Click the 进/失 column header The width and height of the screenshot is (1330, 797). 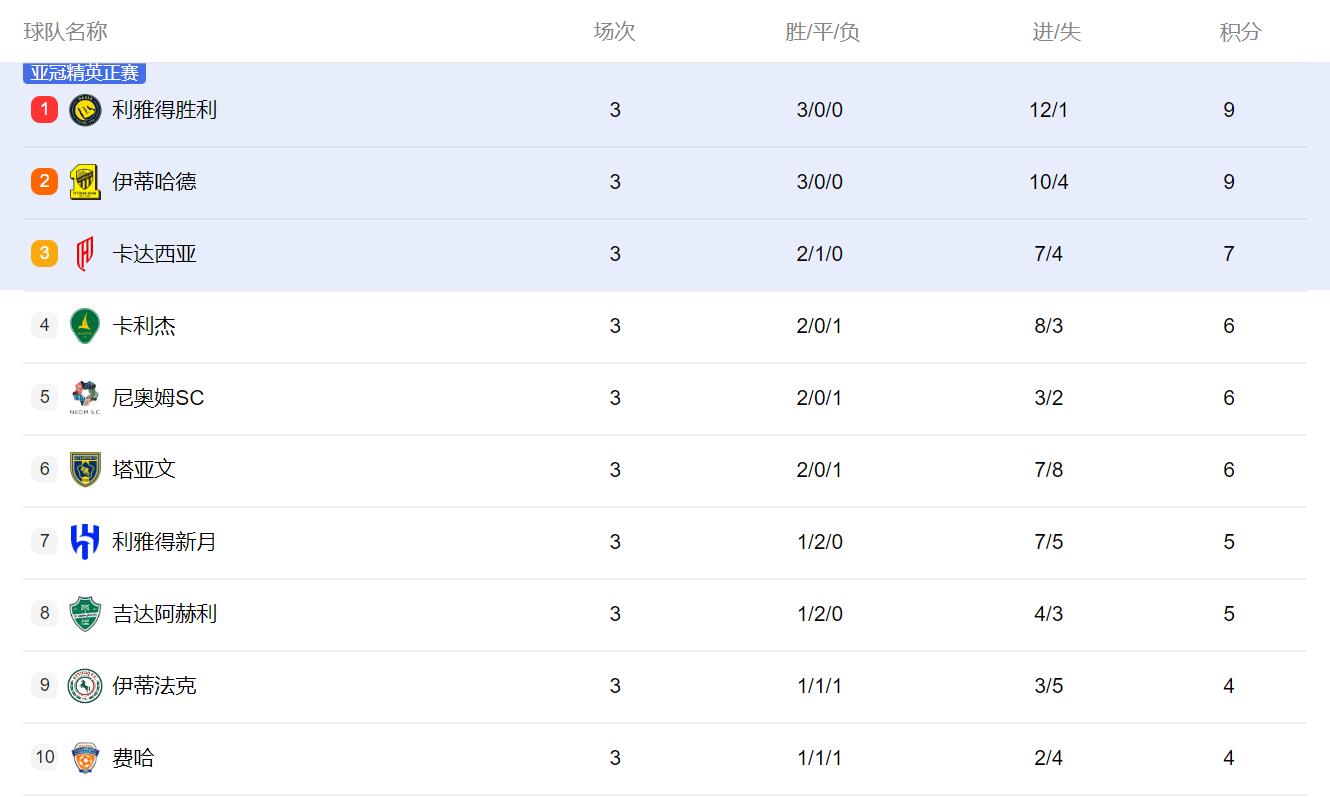[1056, 32]
